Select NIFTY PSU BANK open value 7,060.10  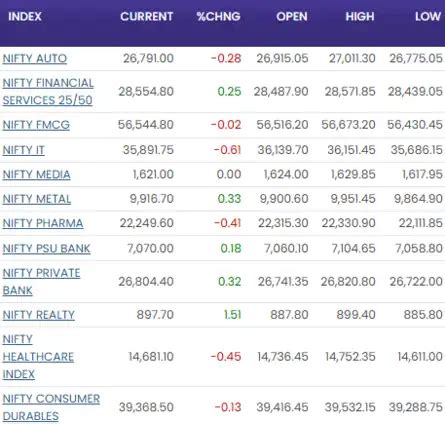tap(286, 248)
